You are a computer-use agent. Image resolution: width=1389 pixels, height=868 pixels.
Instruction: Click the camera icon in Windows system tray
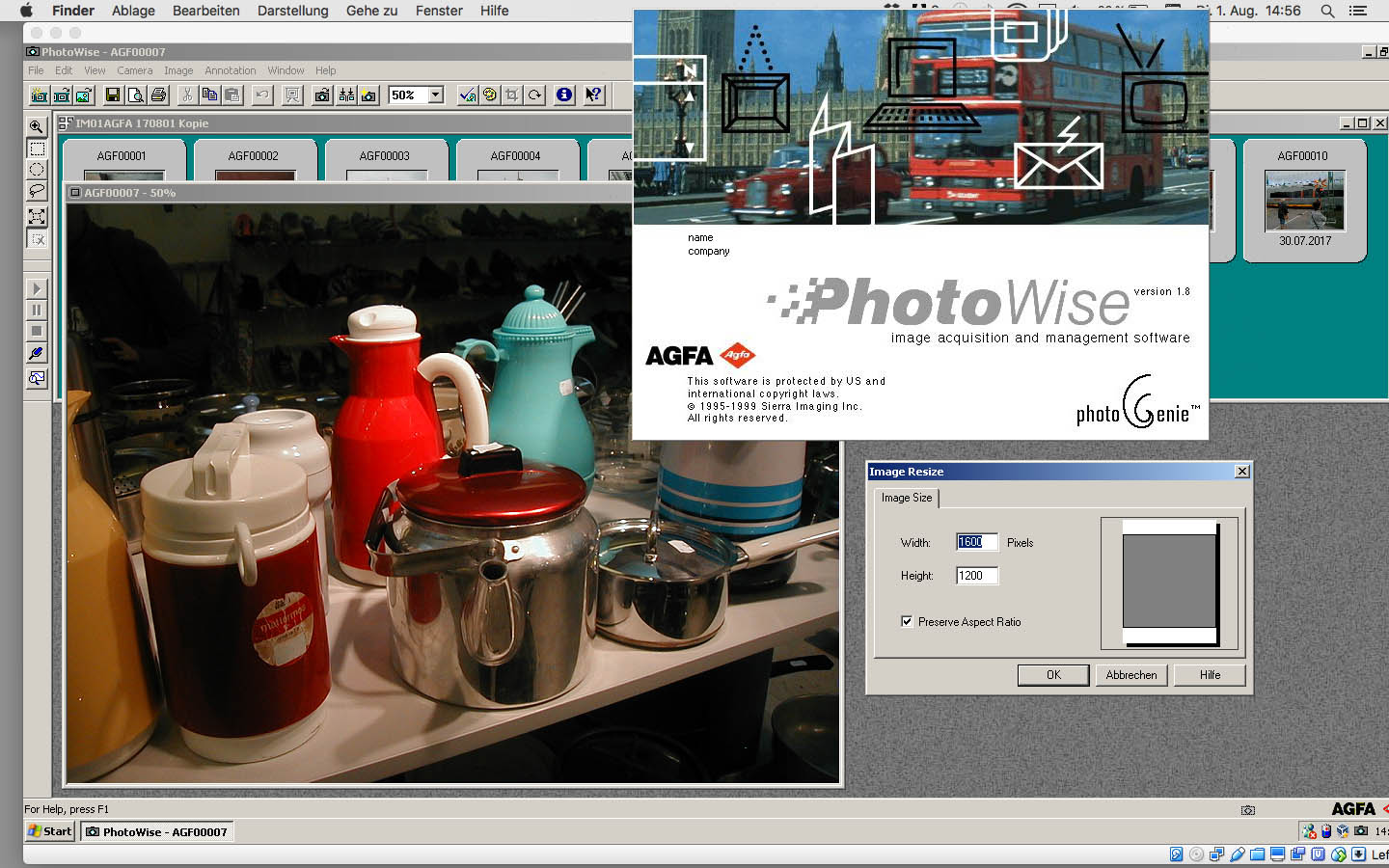pyautogui.click(x=1361, y=830)
